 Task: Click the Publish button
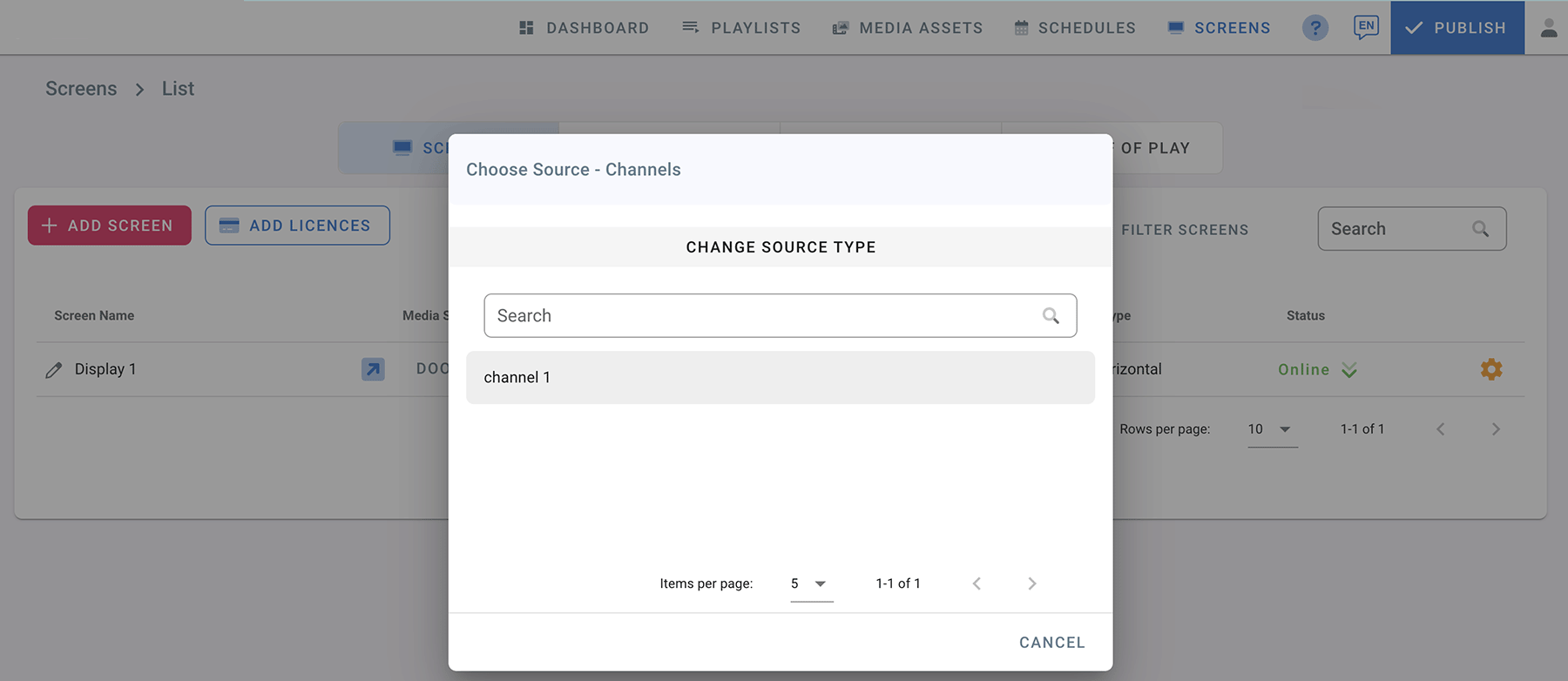[x=1457, y=28]
